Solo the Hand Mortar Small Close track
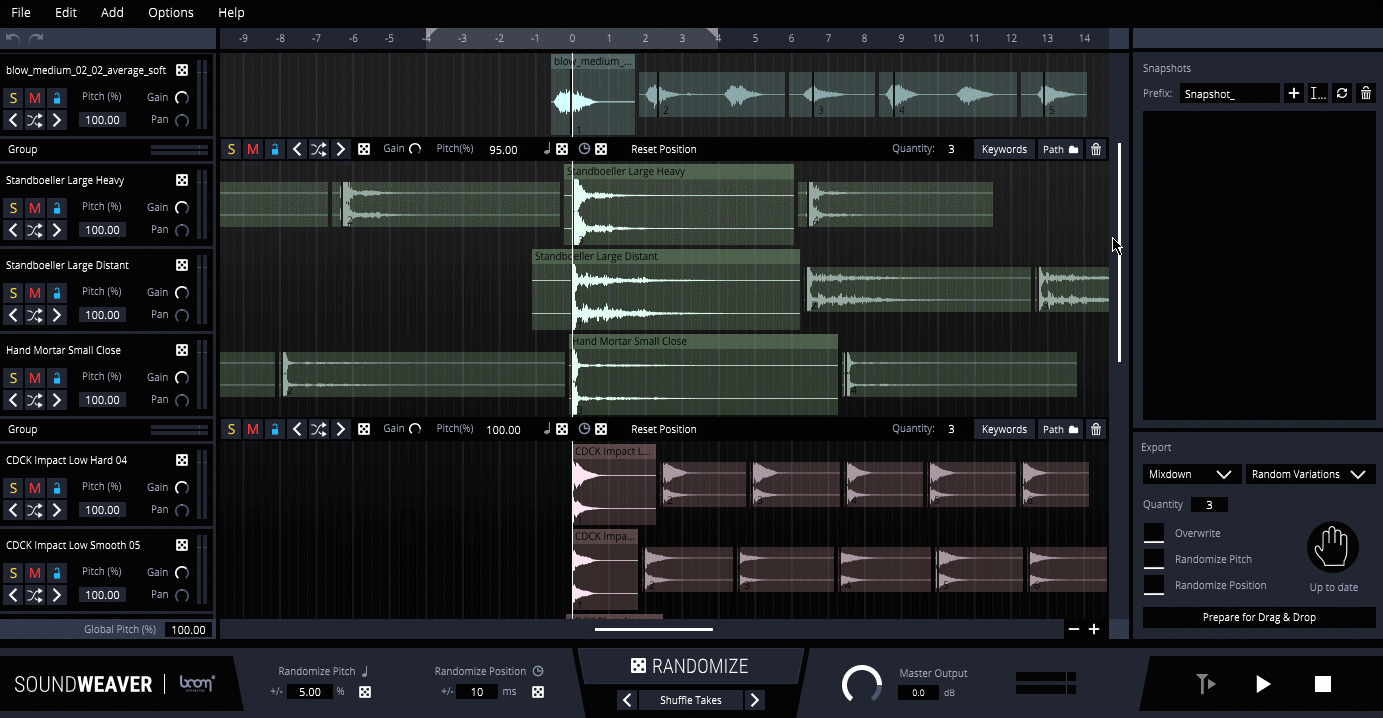This screenshot has width=1383, height=718. [x=11, y=377]
